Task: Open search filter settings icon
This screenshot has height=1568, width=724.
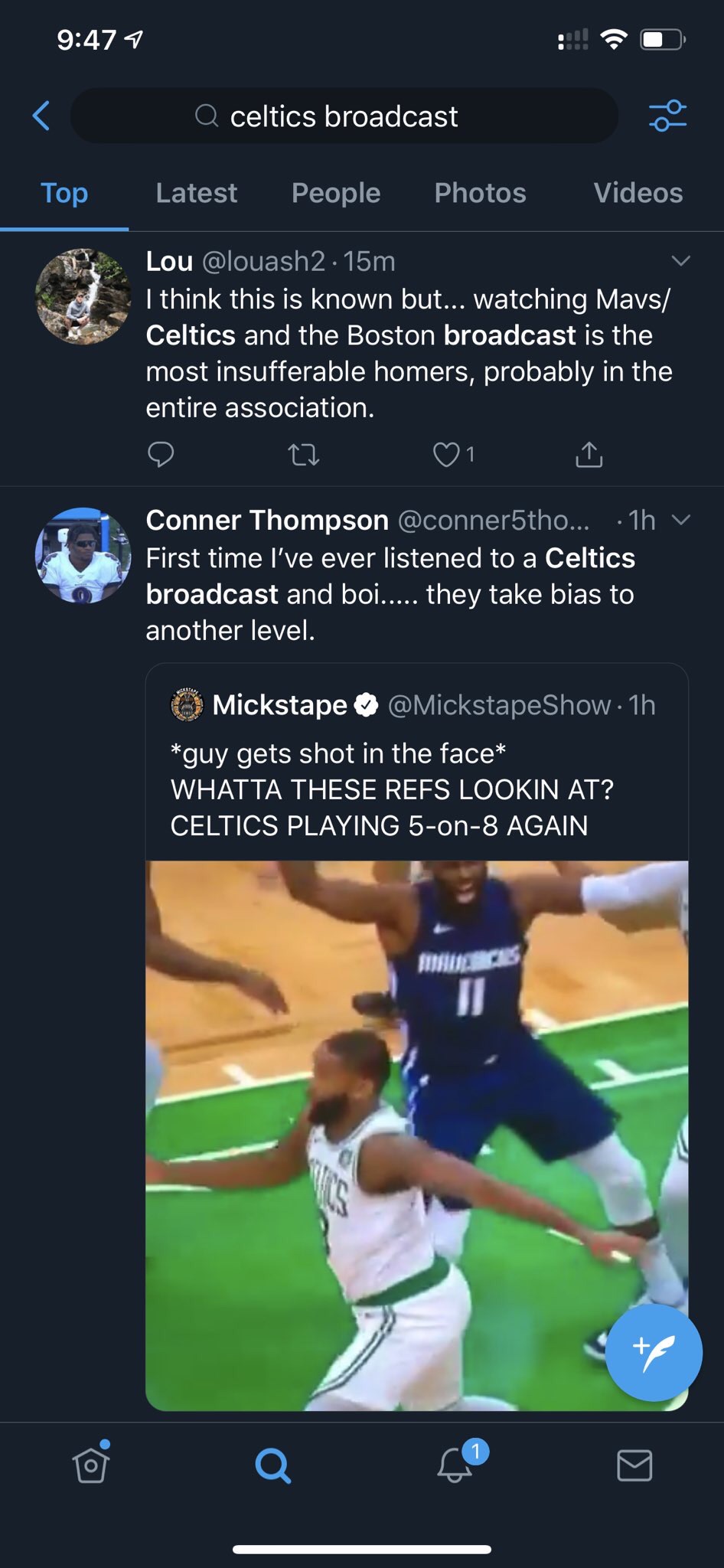Action: (667, 116)
